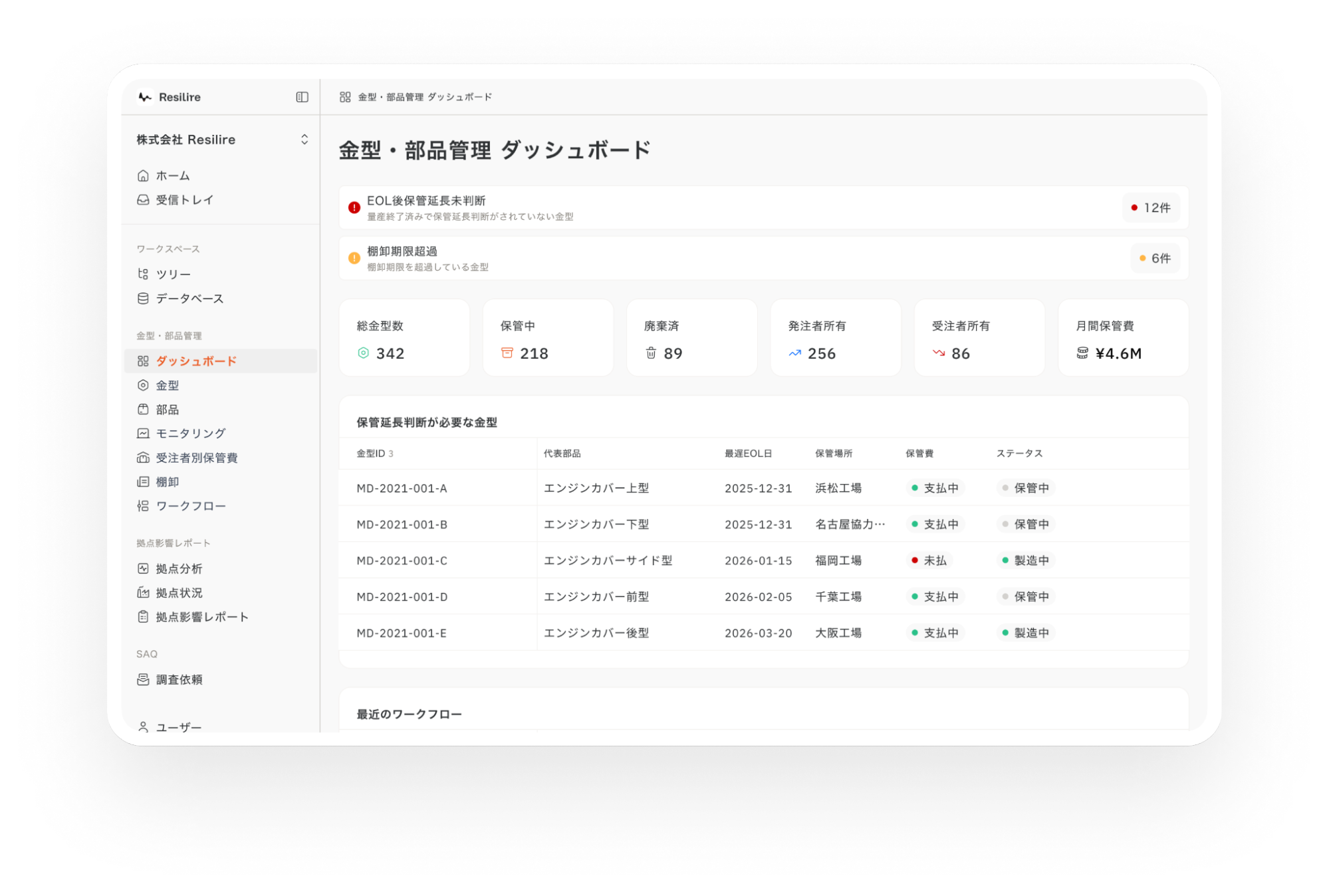Go to the 金型 menu item
The height and width of the screenshot is (896, 1329).
point(167,386)
